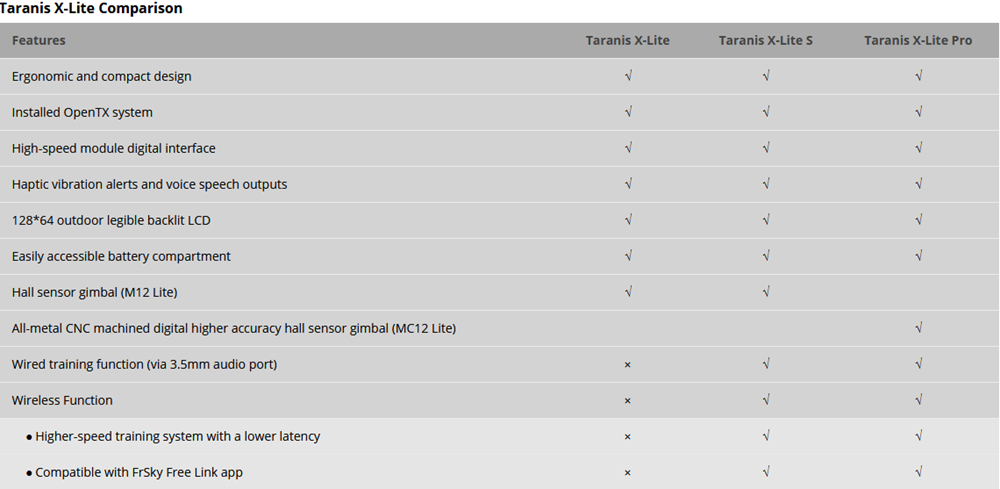
Task: Click X-Lite Pro checkmark for MC12 Lite gimbal
Action: (918, 328)
